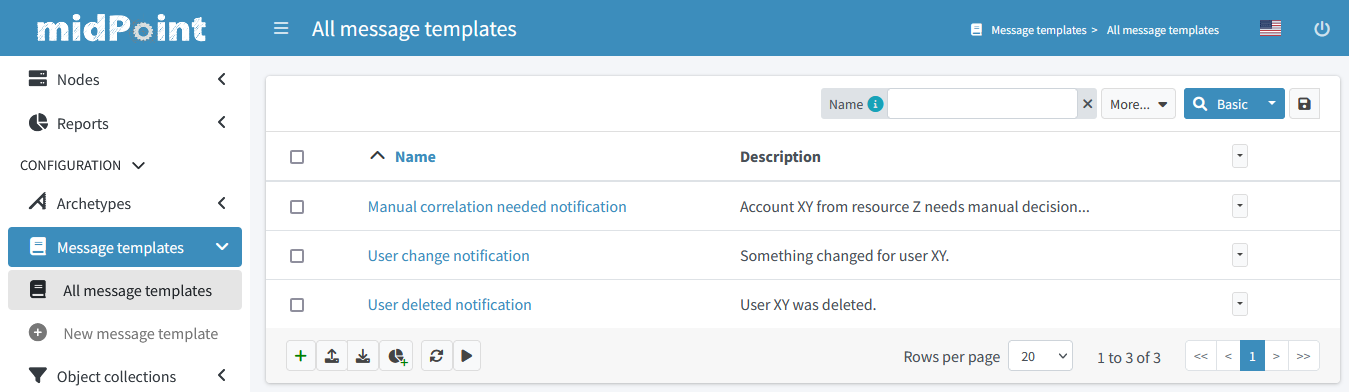Open User deleted notification link
1349x392 pixels.
(450, 305)
